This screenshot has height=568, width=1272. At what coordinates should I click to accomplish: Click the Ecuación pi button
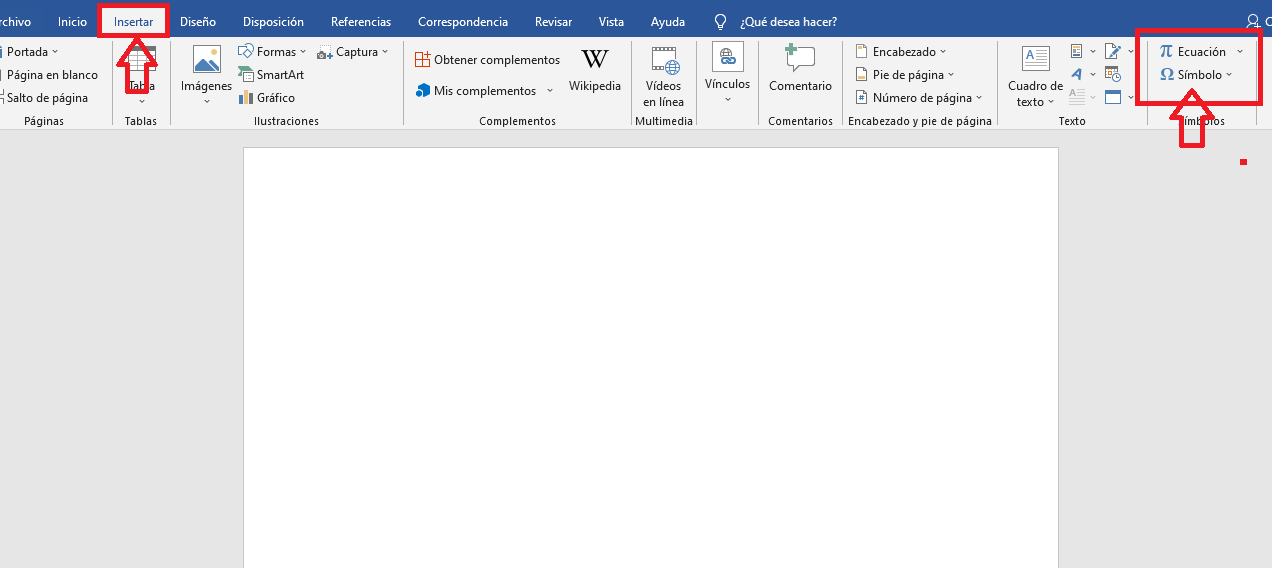(1192, 52)
